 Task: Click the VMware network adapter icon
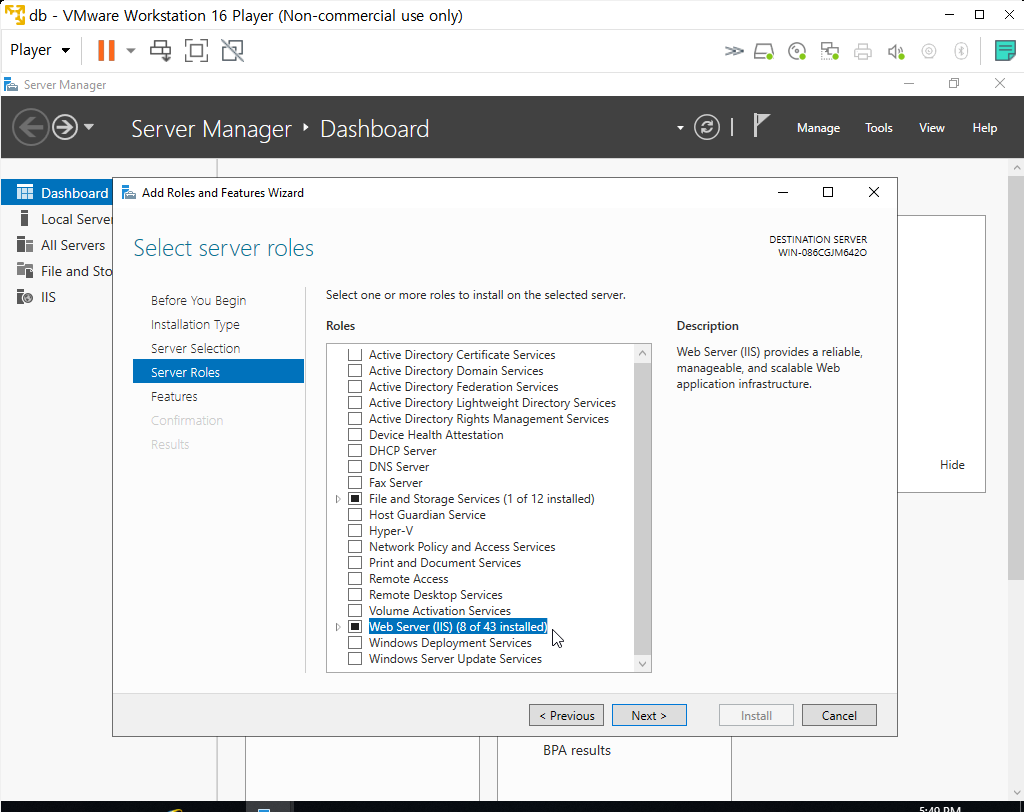(829, 51)
